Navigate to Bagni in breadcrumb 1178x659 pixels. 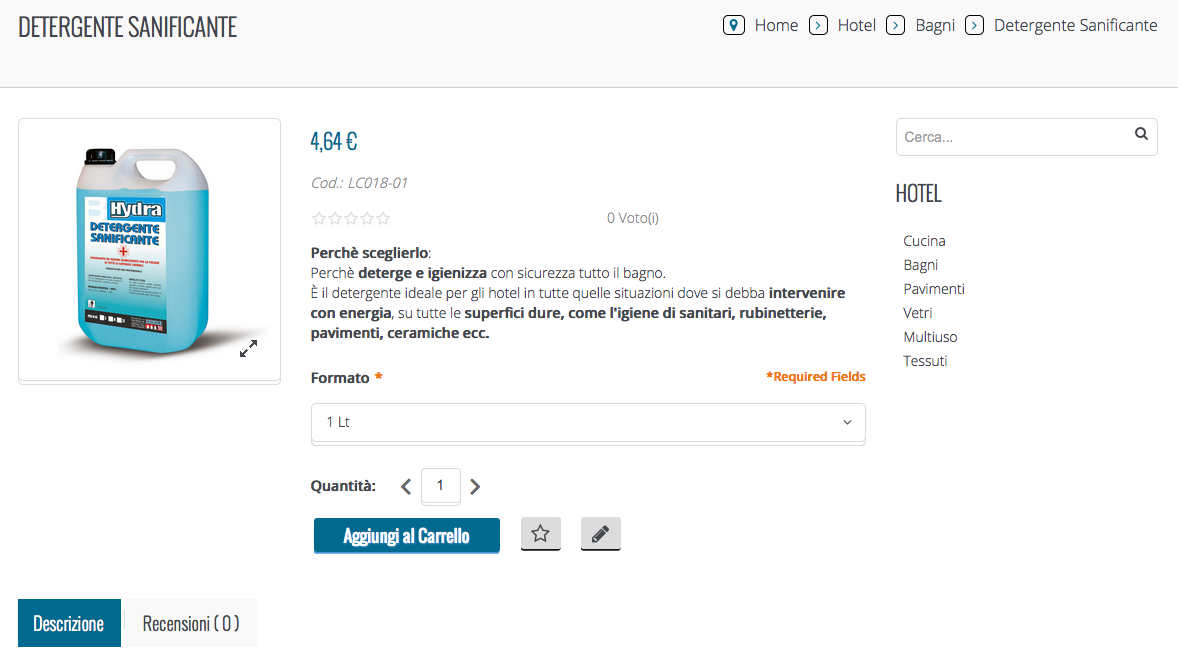[x=935, y=25]
